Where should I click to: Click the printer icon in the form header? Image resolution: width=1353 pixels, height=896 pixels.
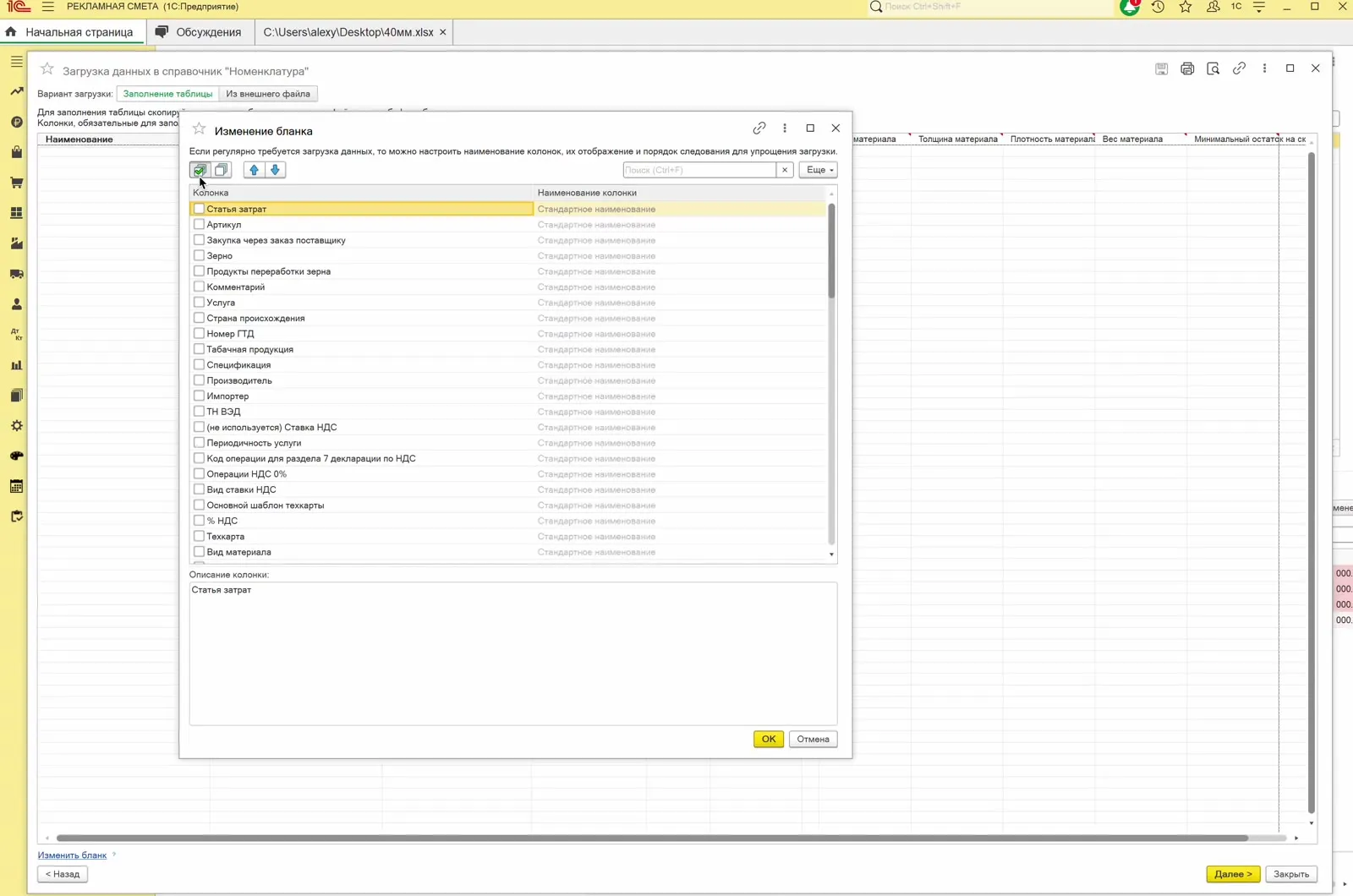click(x=1187, y=68)
